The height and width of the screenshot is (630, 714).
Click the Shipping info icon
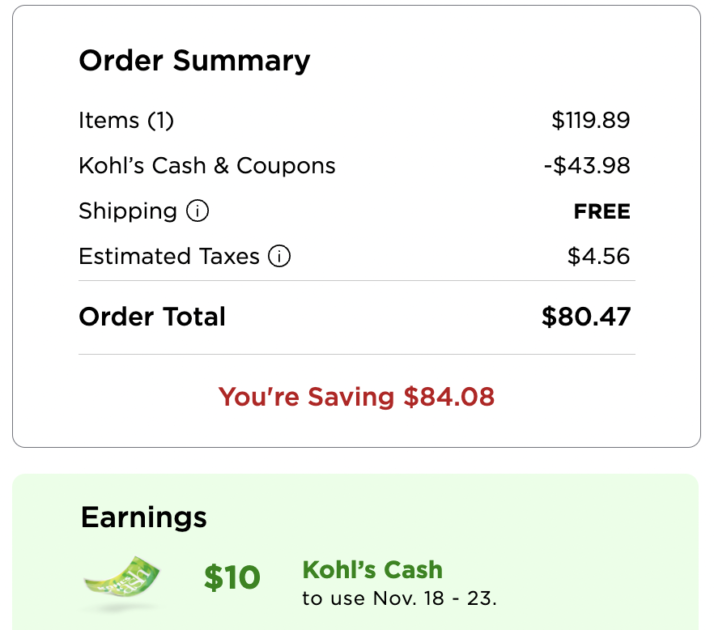click(x=198, y=211)
